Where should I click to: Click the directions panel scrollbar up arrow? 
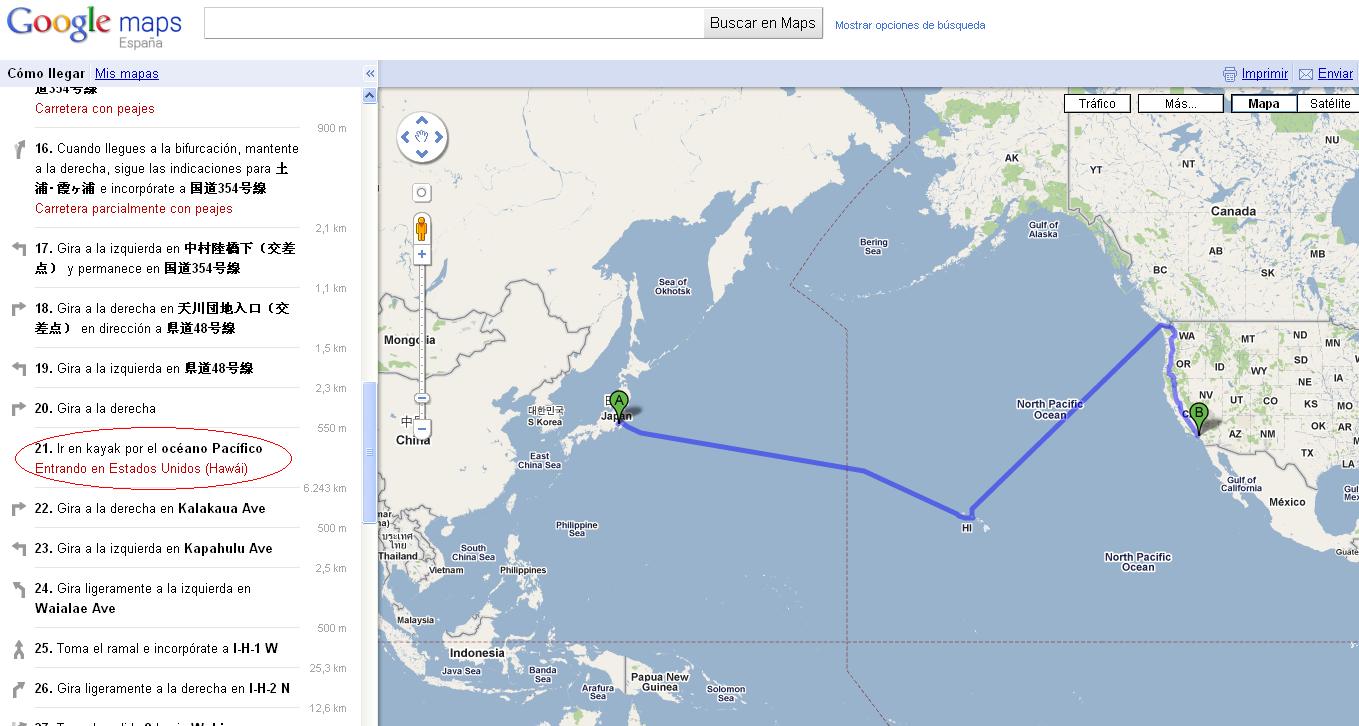click(370, 96)
